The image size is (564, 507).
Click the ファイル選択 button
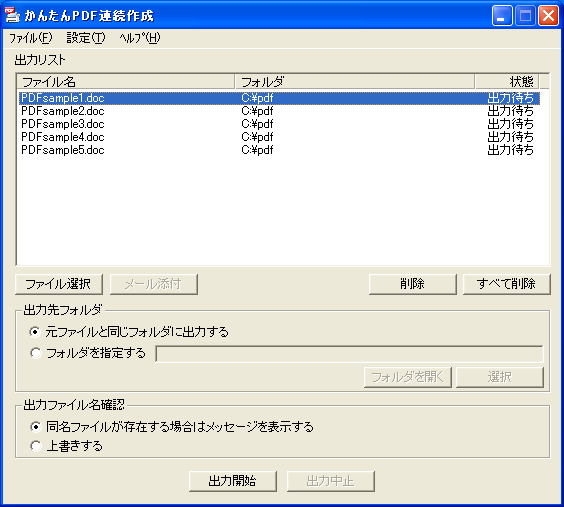(59, 284)
